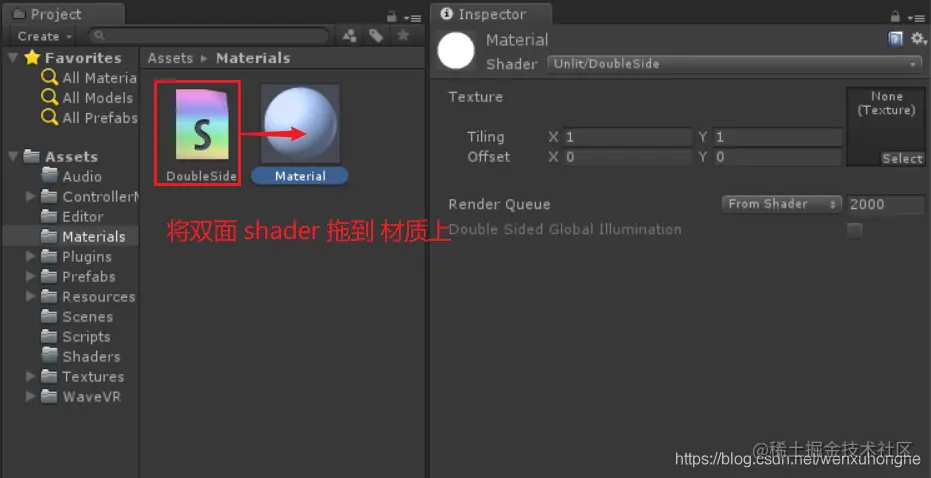Click the Render Queue 2000 value field
Viewport: 931px width, 478px height.
pos(885,204)
